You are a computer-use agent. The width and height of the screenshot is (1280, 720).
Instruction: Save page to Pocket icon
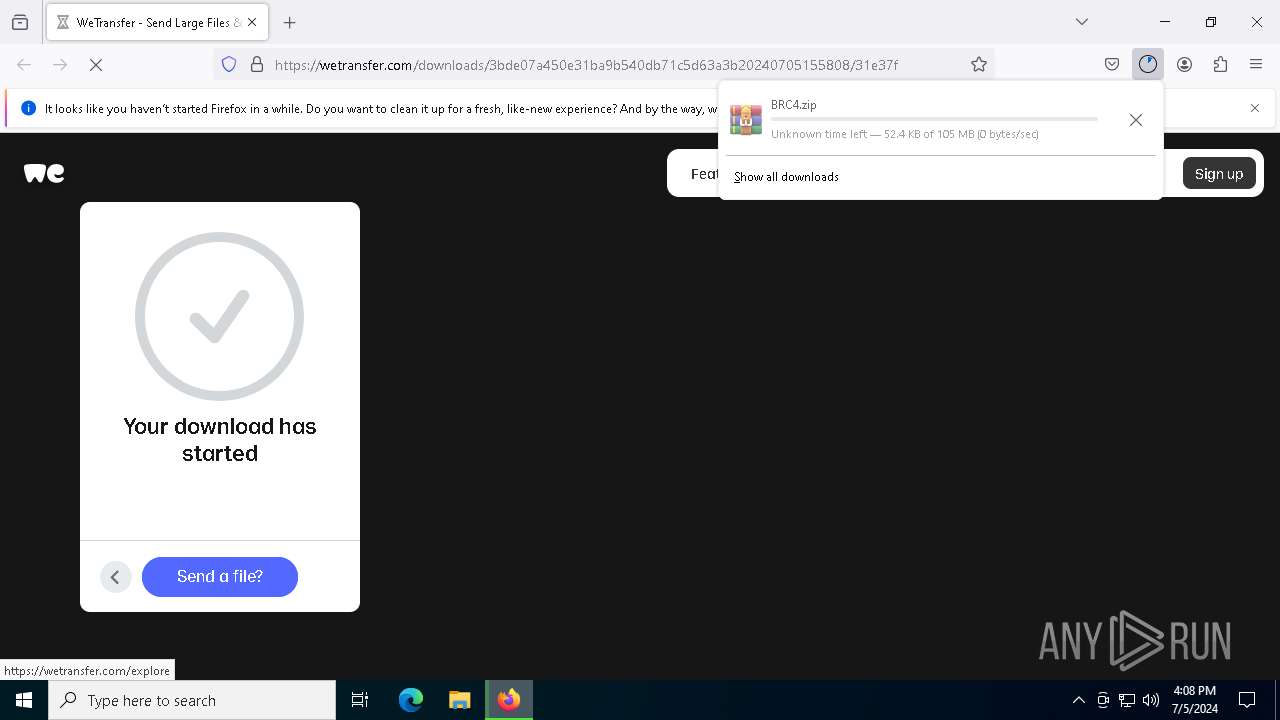(x=1112, y=64)
